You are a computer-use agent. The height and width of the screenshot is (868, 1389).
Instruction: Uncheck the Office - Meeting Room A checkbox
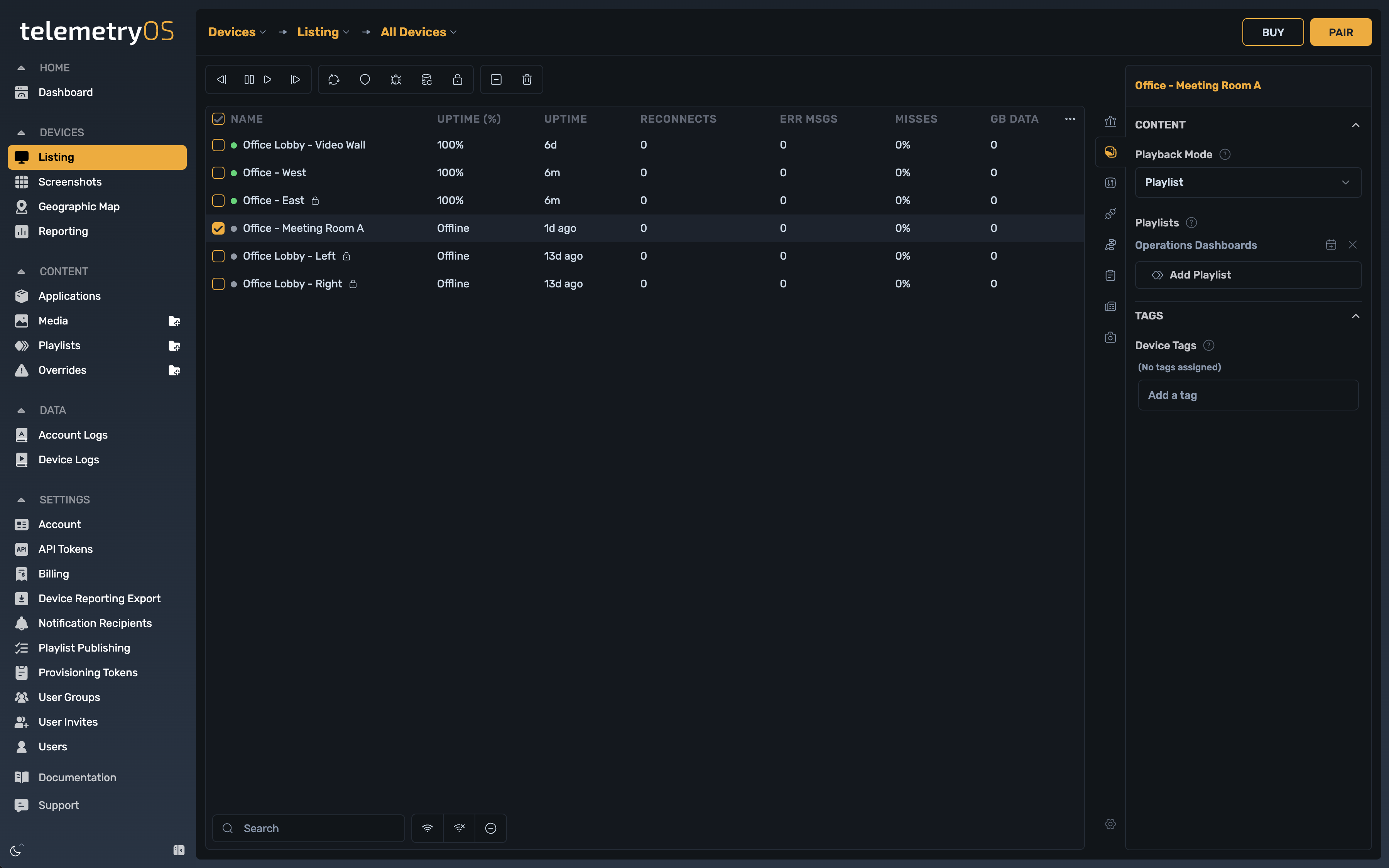(218, 228)
